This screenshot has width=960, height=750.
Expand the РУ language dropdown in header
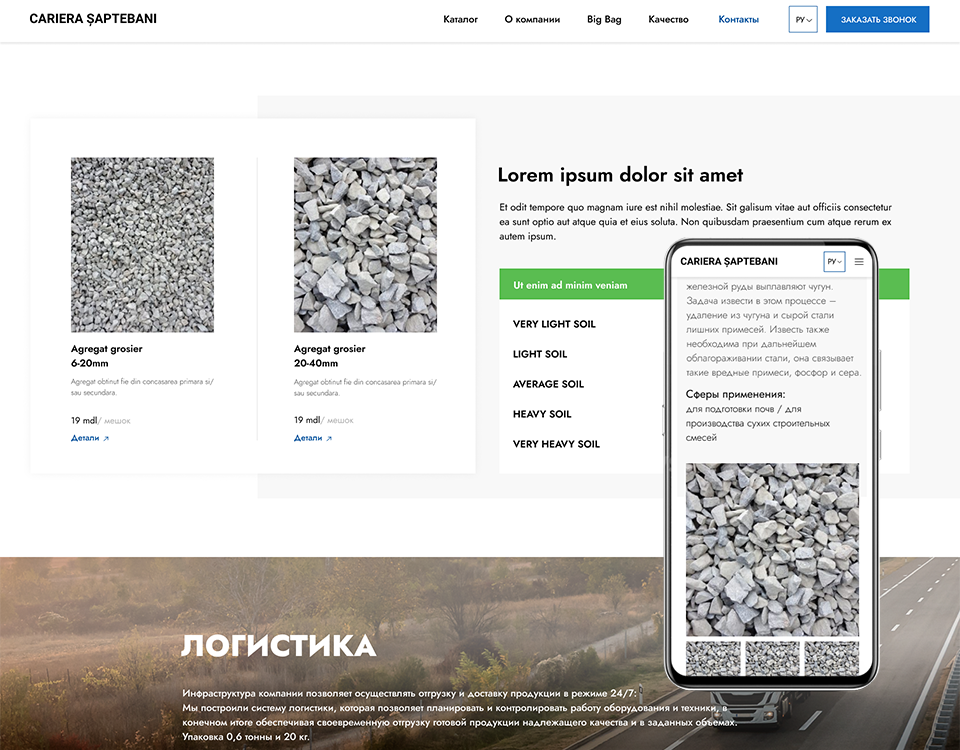click(x=803, y=20)
